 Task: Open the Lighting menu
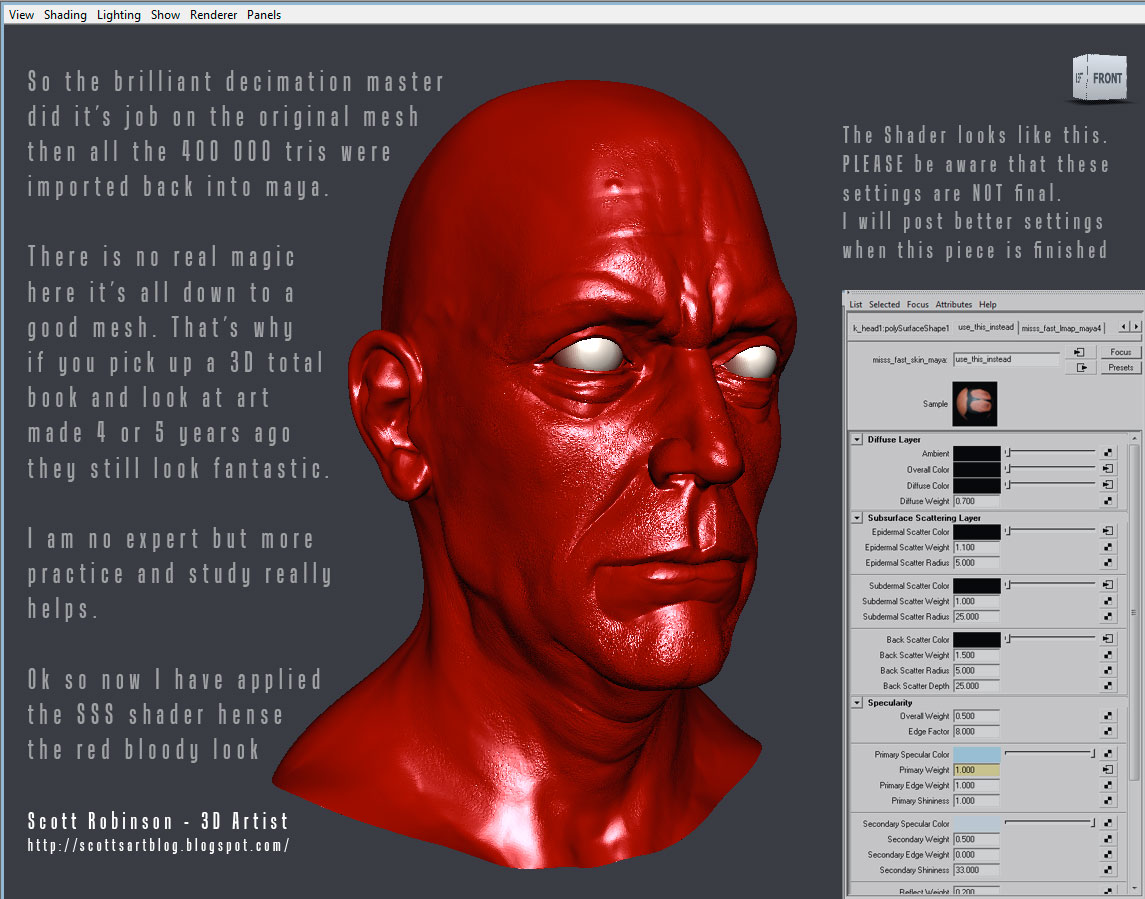[x=119, y=15]
